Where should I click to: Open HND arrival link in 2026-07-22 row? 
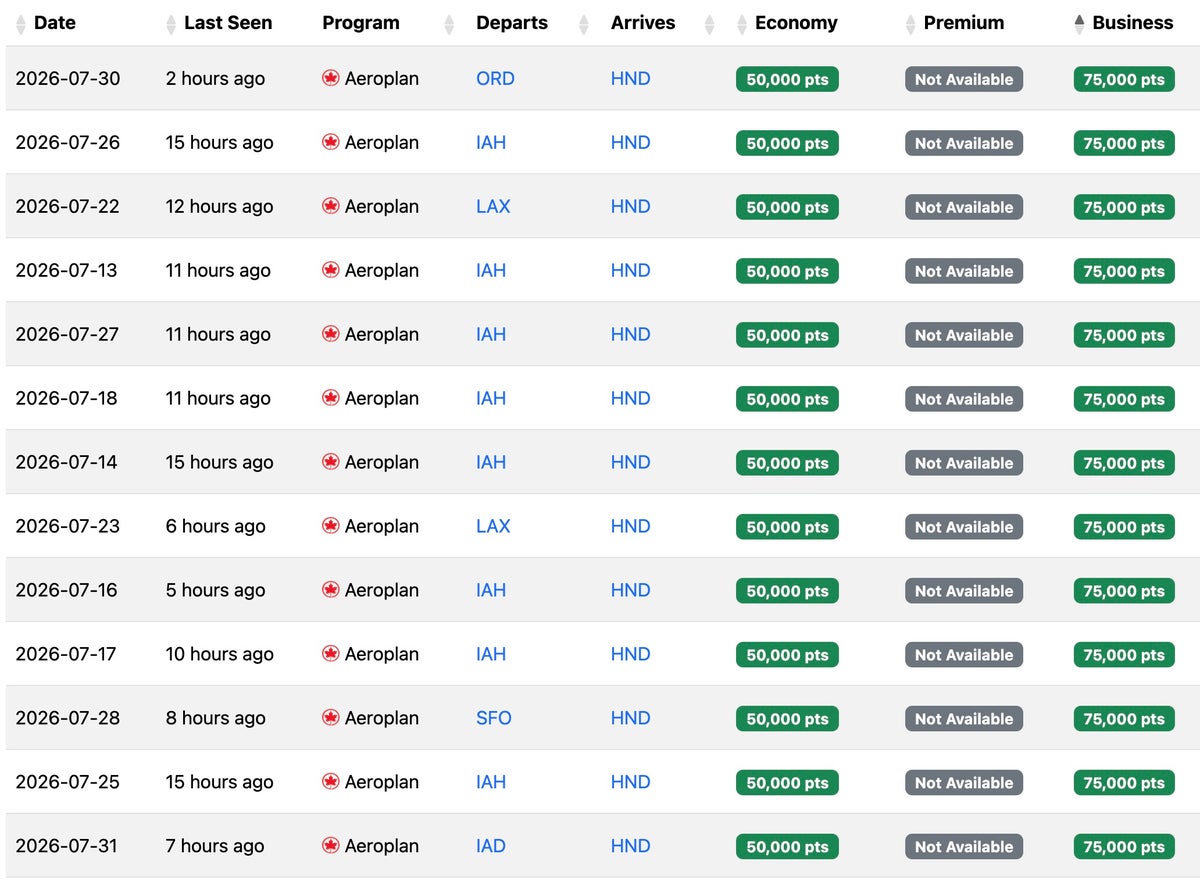coord(631,206)
